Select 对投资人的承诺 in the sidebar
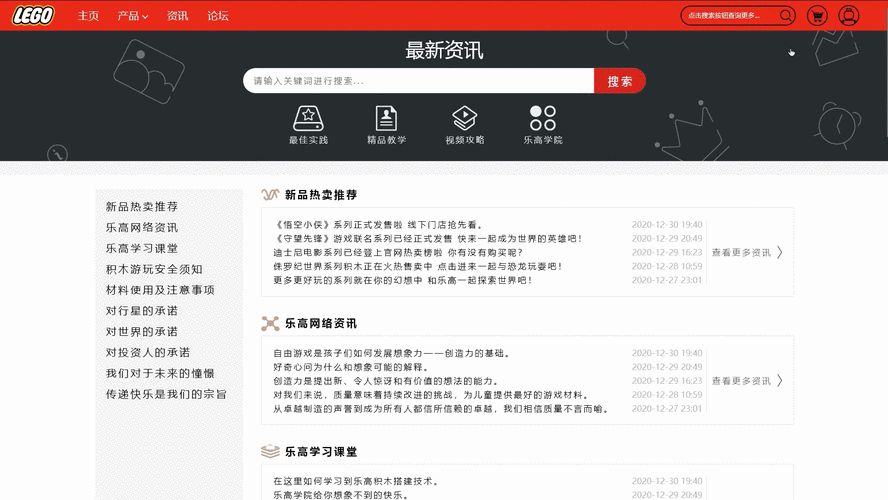 148,353
